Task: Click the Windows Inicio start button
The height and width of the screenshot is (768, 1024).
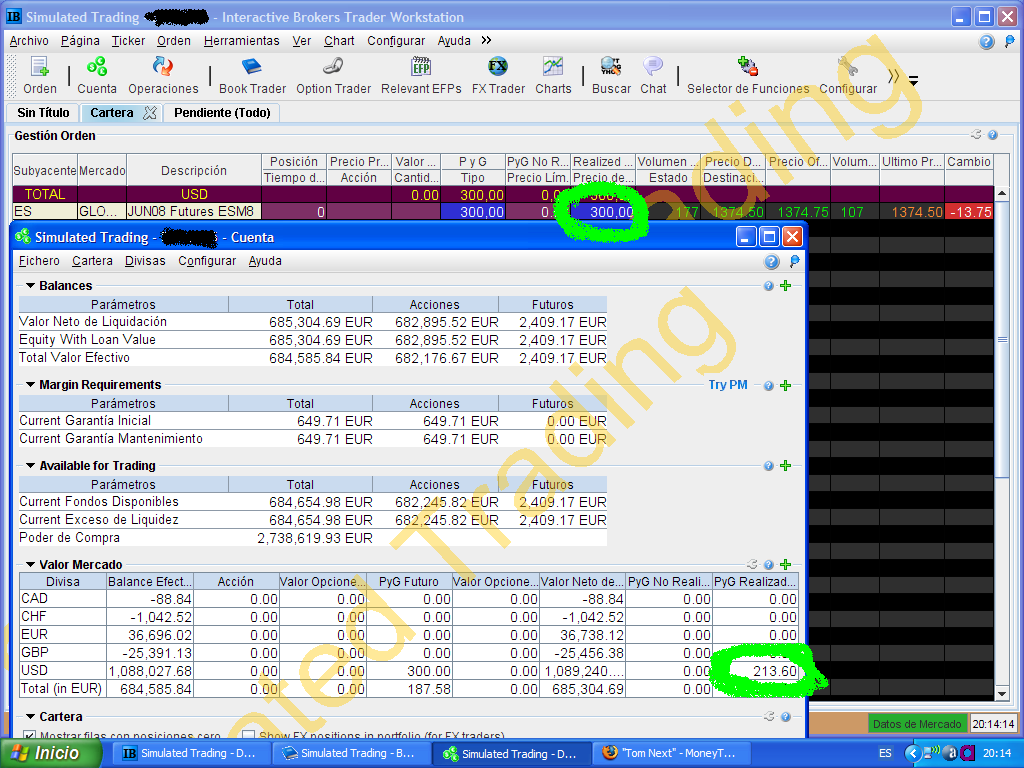Action: coord(51,753)
